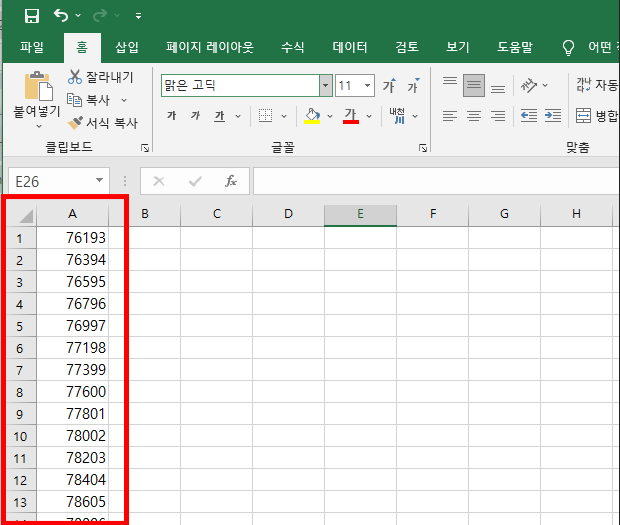This screenshot has height=525, width=620.
Task: Click the text orientation icon
Action: (529, 85)
